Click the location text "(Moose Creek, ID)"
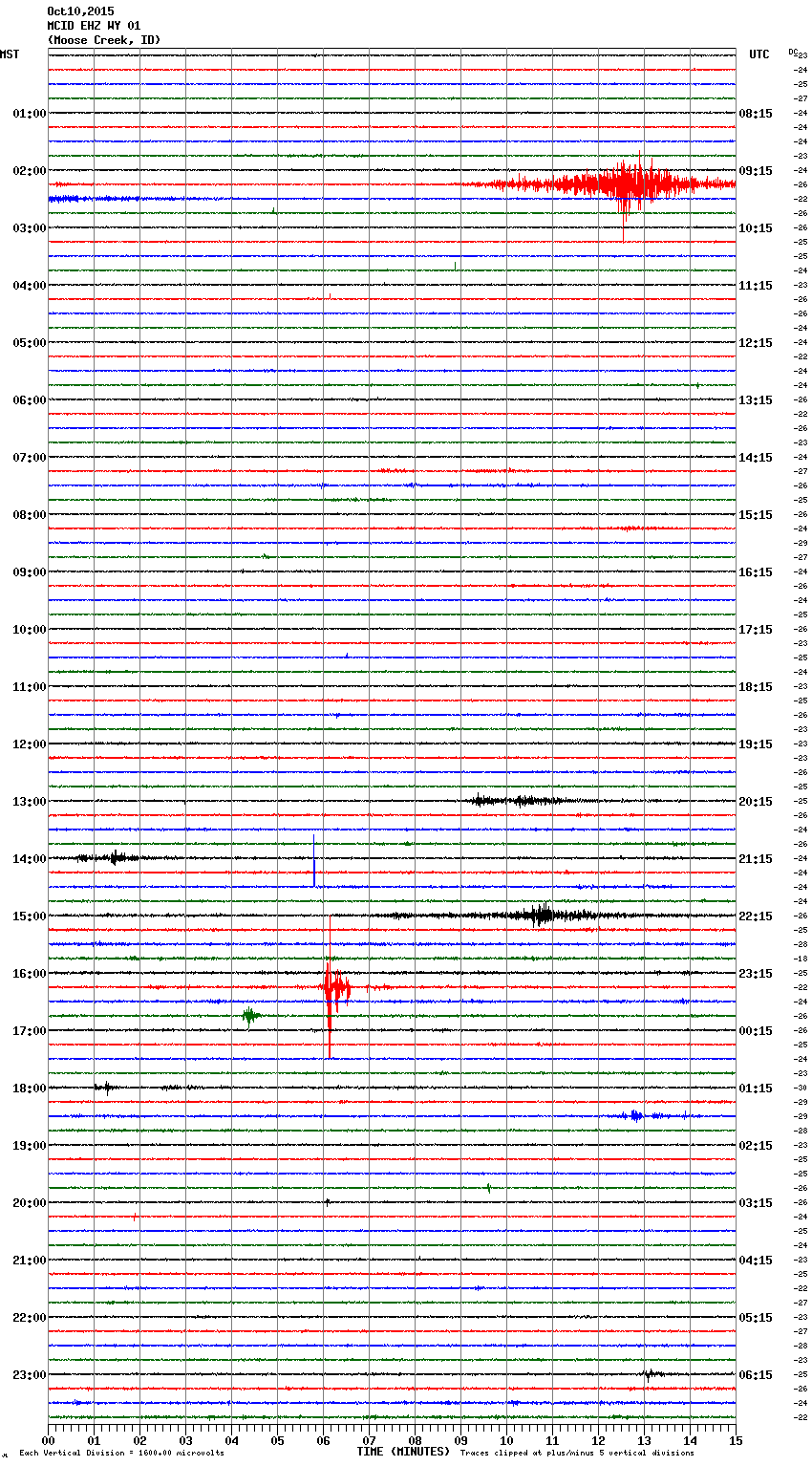812x1466 pixels. (104, 40)
